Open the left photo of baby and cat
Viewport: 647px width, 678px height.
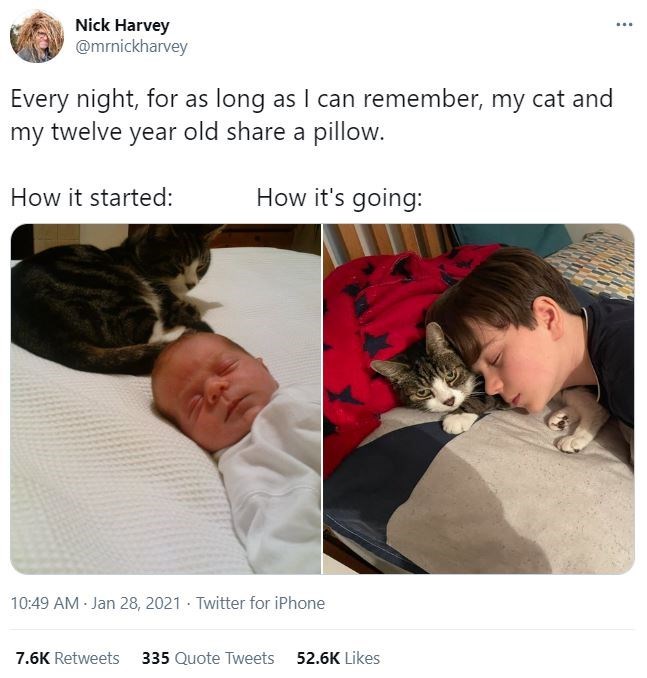tap(166, 398)
